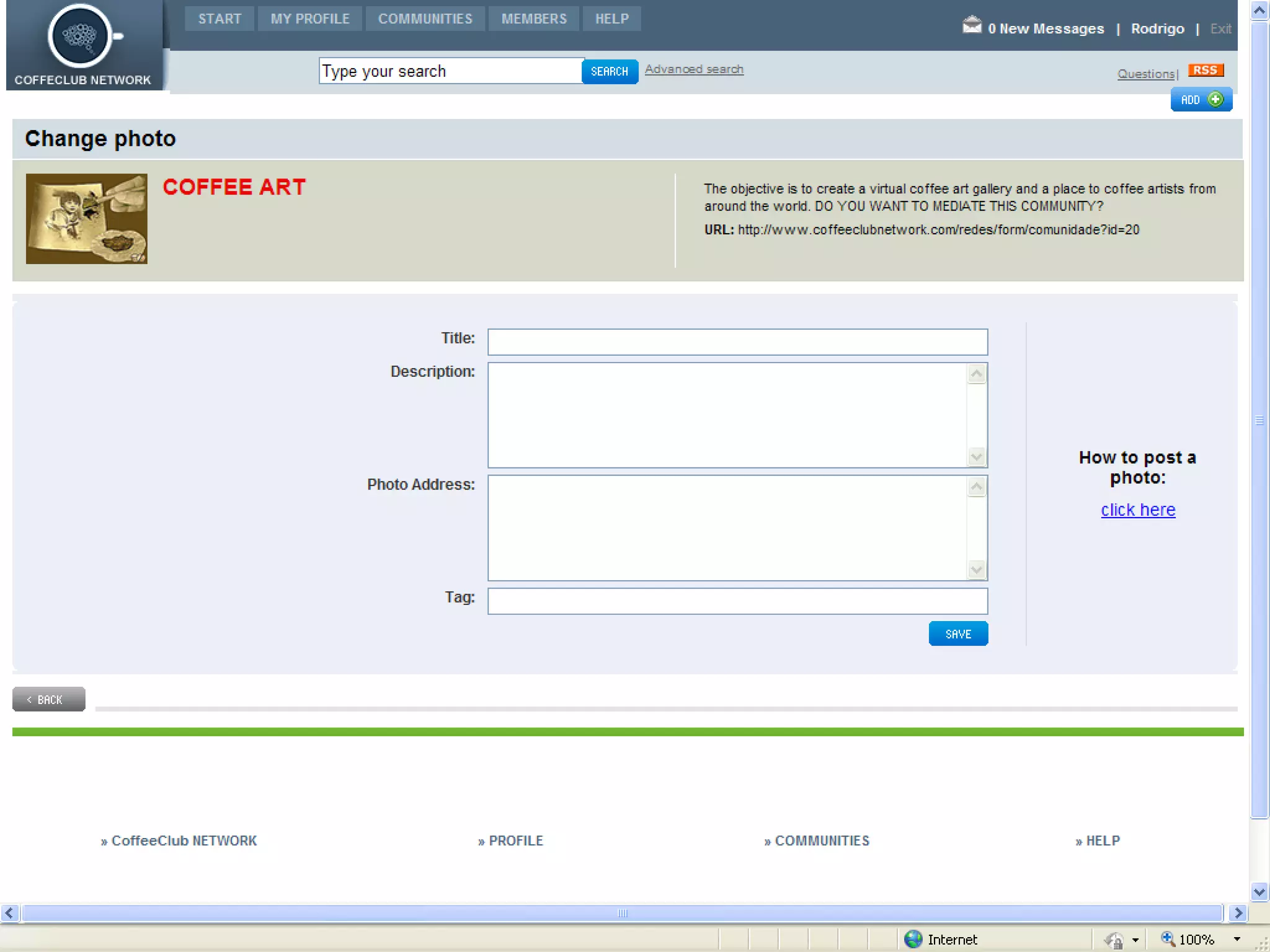Click the horizontal scrollbar thumb at bottom

tap(622, 913)
